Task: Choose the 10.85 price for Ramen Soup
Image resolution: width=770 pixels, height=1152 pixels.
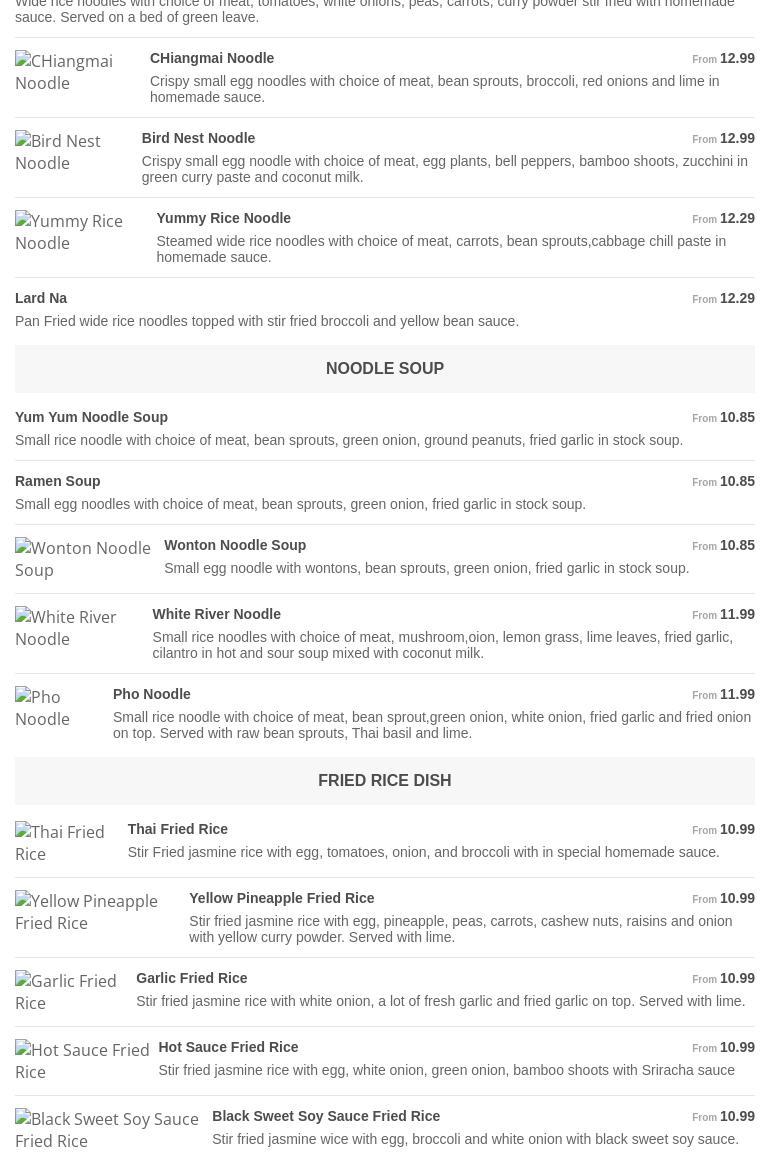Action: [x=737, y=481]
